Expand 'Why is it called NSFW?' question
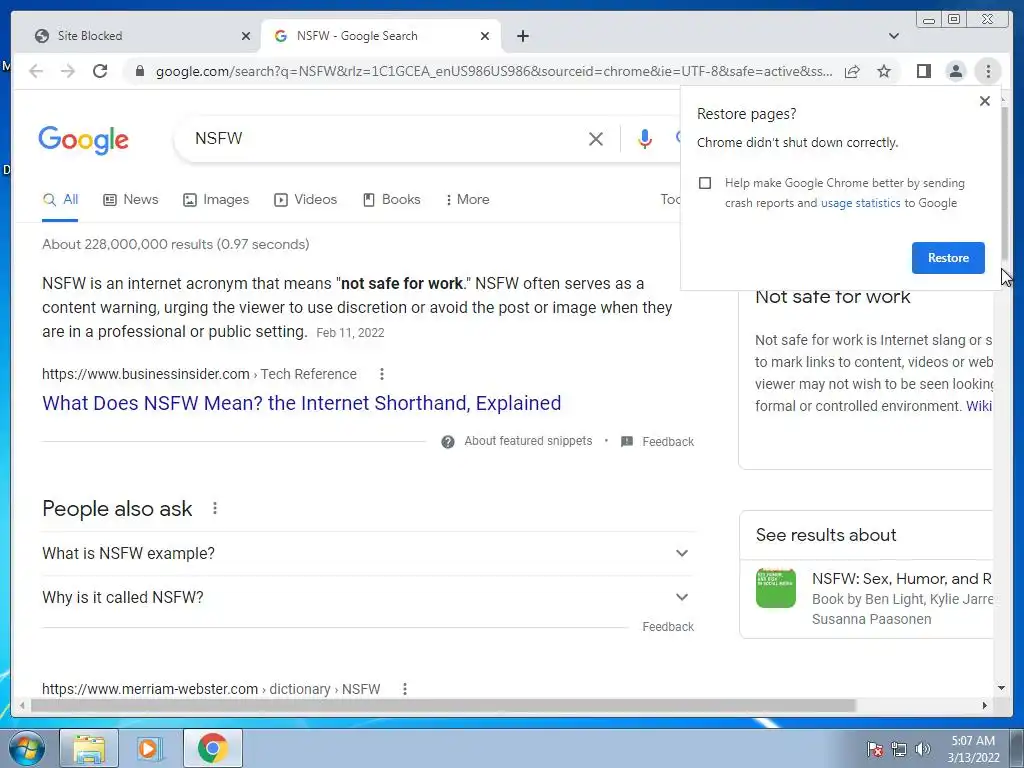This screenshot has height=768, width=1024. click(368, 597)
